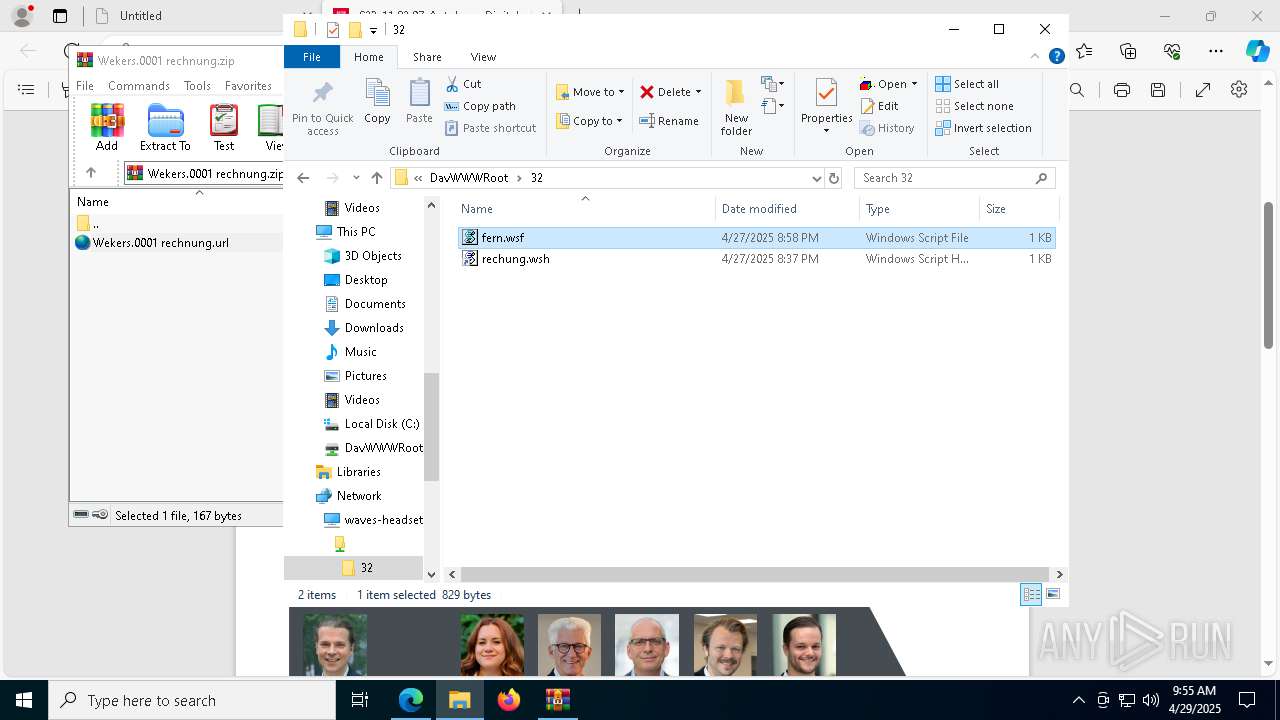Open the taskbar Task View button
1280x720 pixels.
(x=360, y=700)
